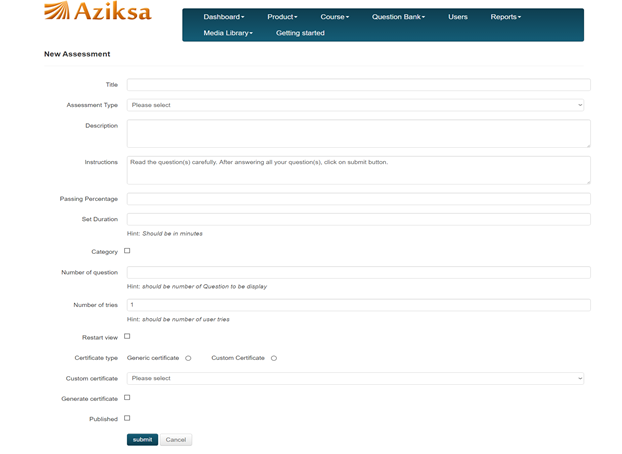Click the Number of question field
The height and width of the screenshot is (454, 622).
(359, 272)
